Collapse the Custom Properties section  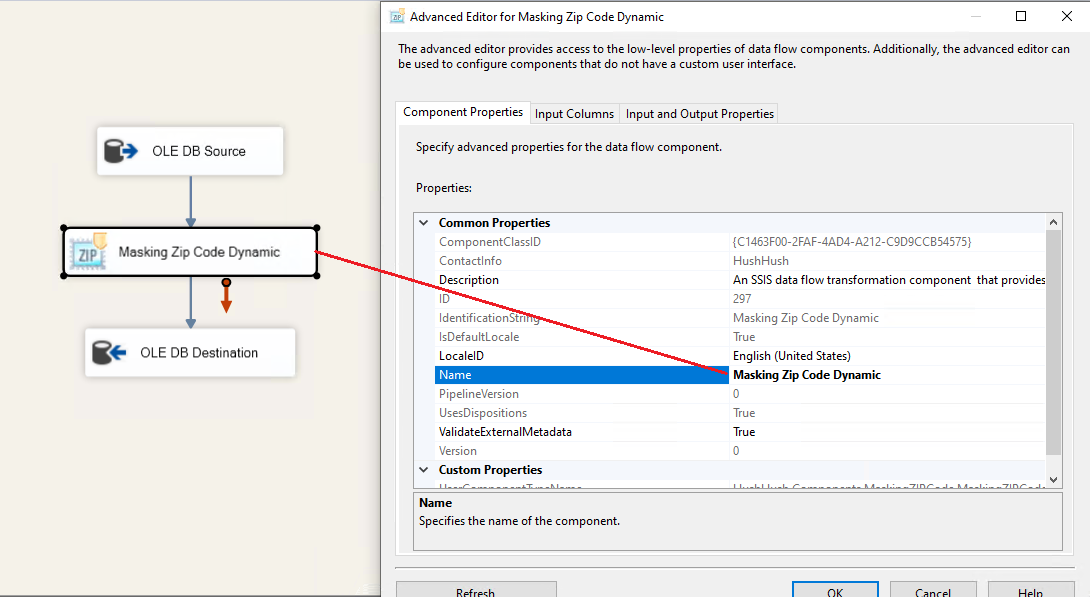tap(424, 470)
